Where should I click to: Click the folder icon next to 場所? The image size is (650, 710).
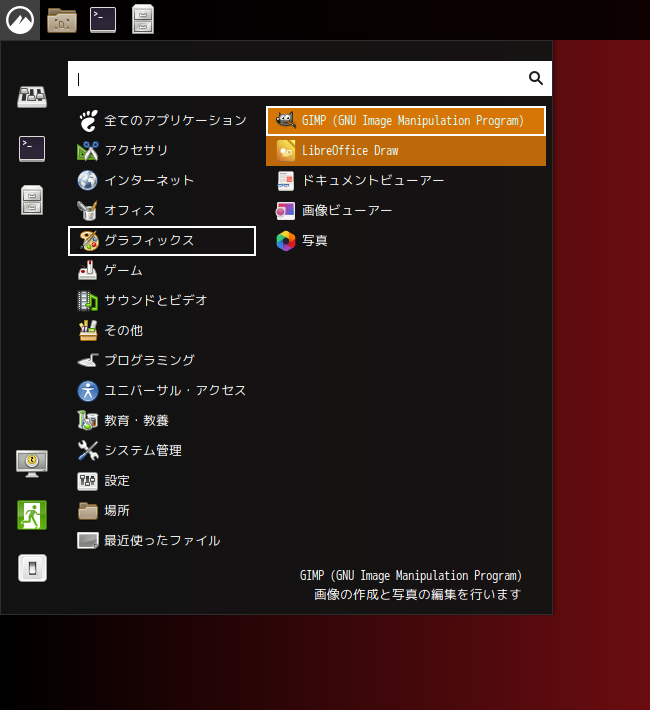pyautogui.click(x=88, y=511)
